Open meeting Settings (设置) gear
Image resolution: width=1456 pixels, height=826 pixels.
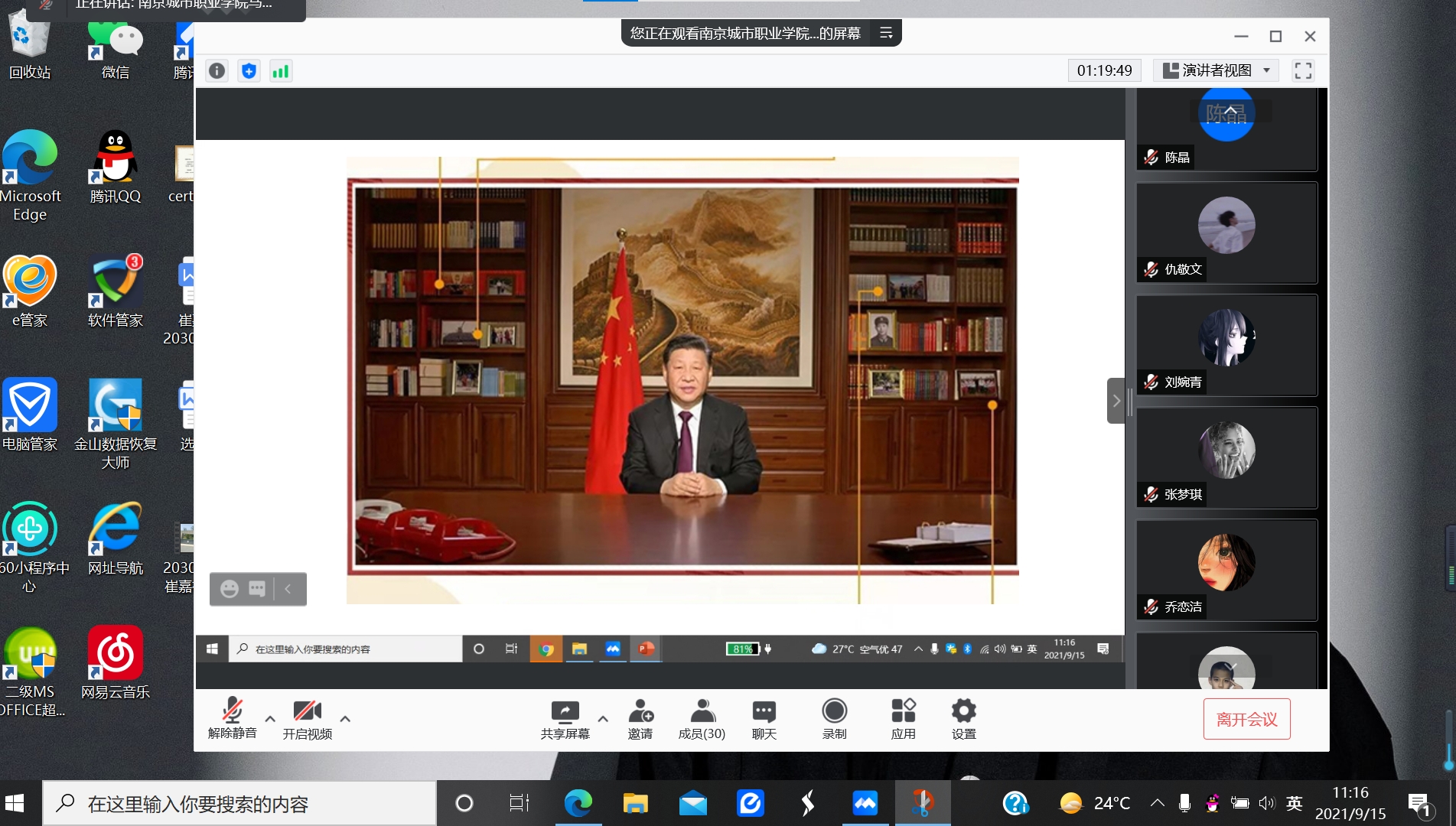click(x=963, y=719)
